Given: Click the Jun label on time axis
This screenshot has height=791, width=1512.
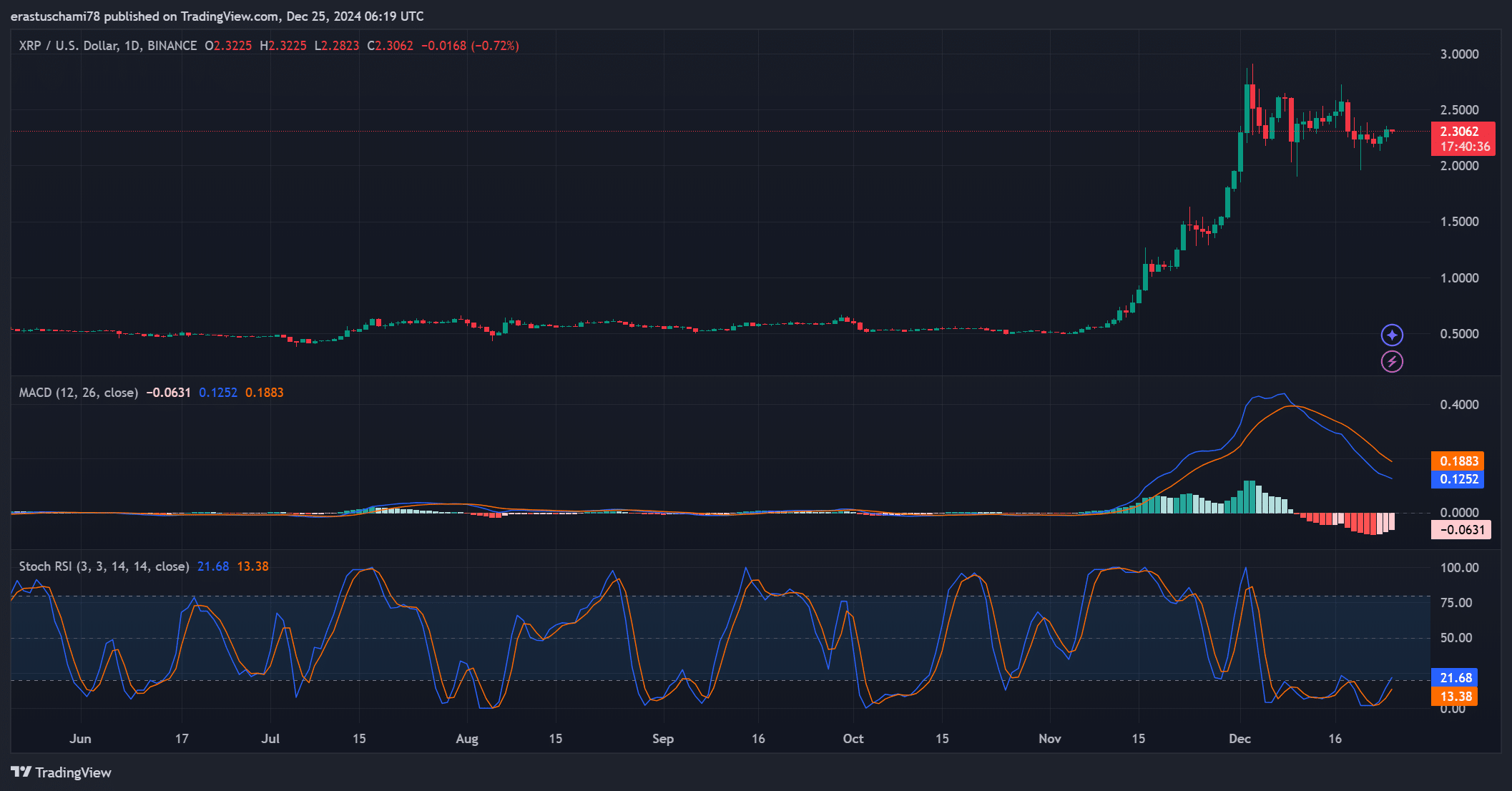Looking at the screenshot, I should coord(80,739).
